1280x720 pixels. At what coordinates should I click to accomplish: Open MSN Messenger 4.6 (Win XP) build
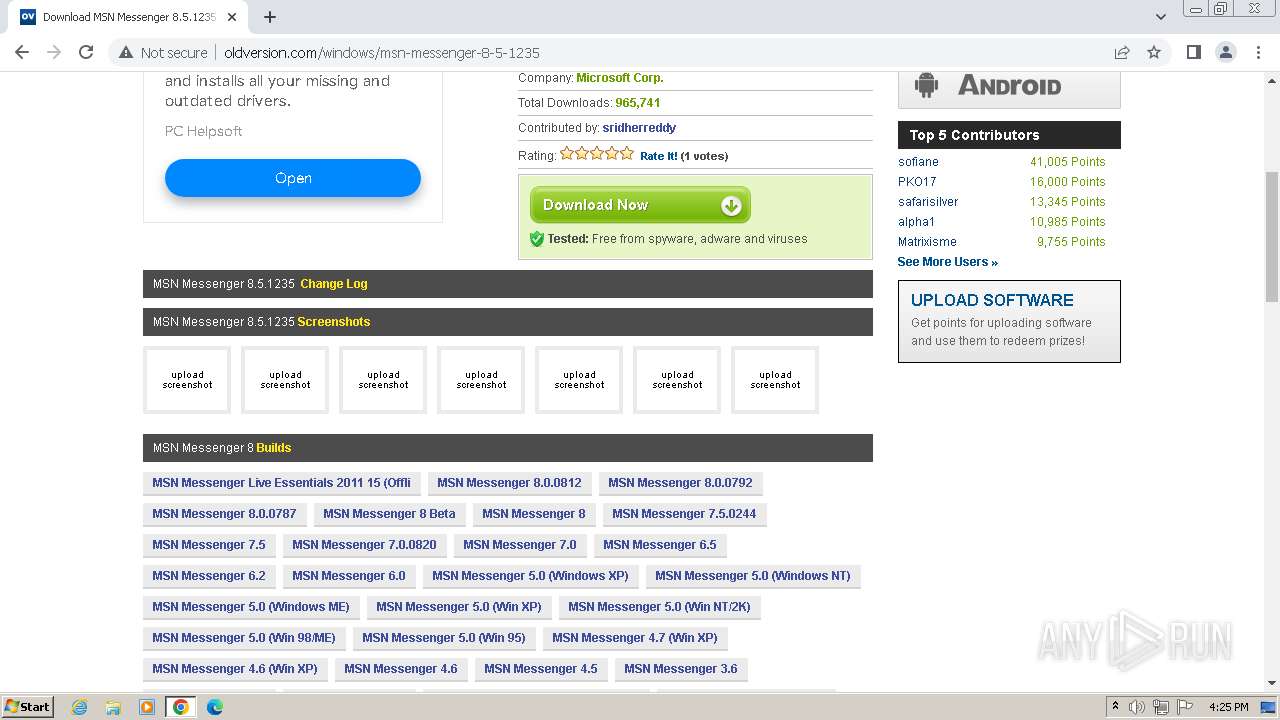point(235,669)
